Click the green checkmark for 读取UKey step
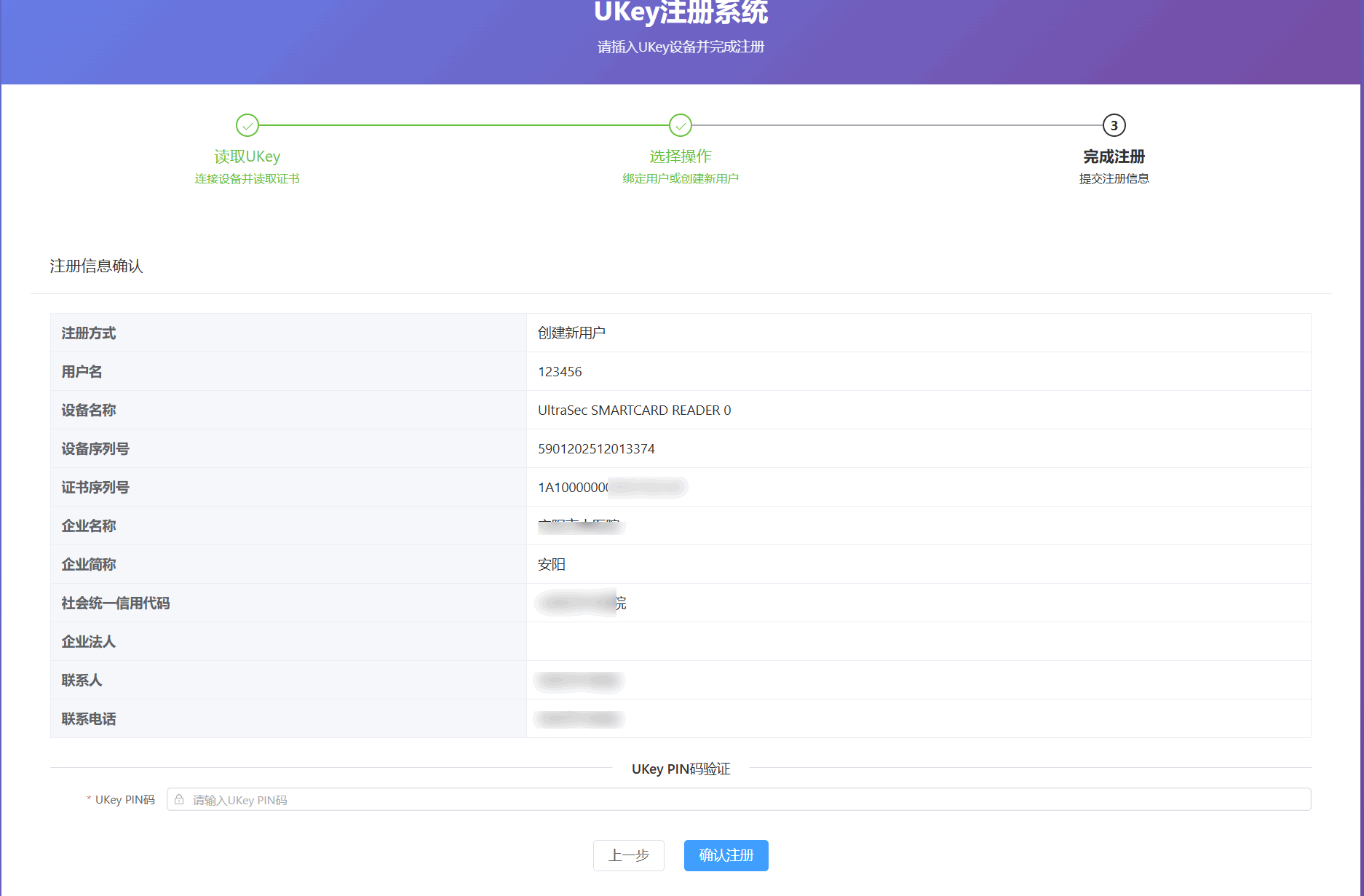Screen dimensions: 1364x896 pyautogui.click(x=247, y=125)
